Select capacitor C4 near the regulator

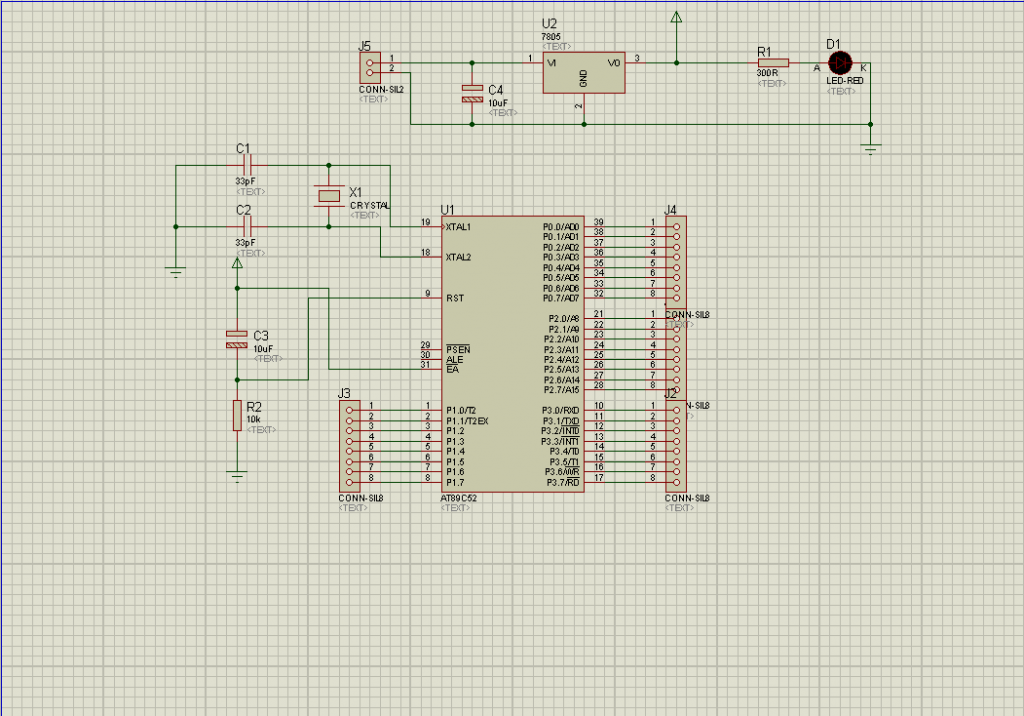pos(472,94)
